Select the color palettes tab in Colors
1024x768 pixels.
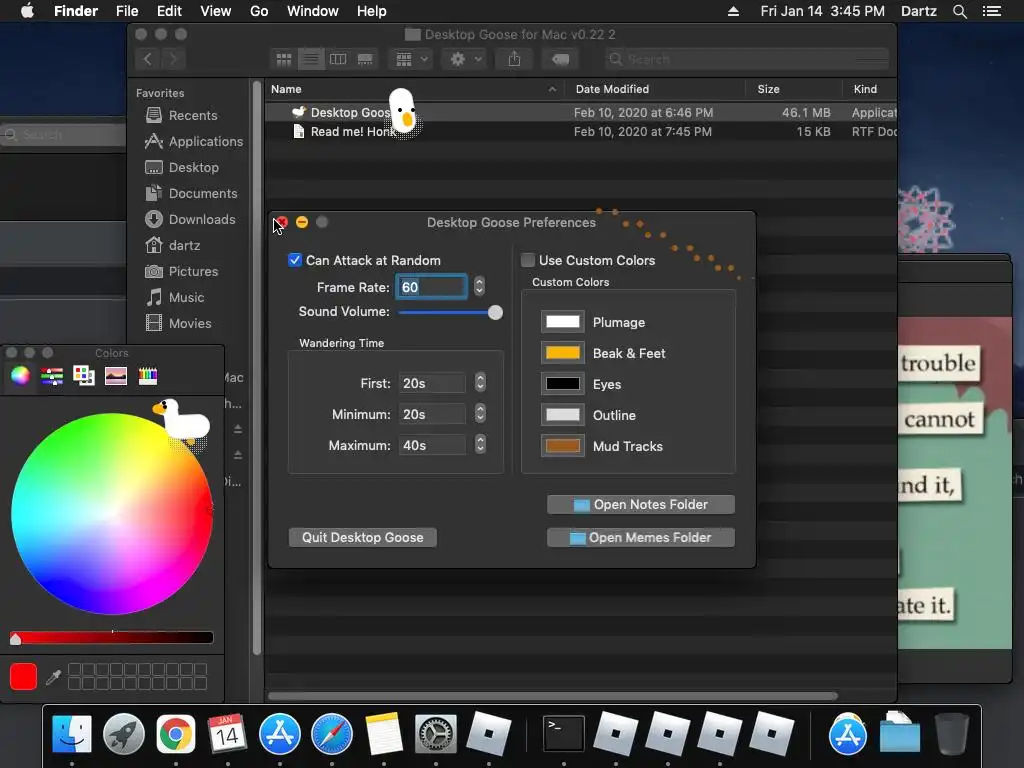84,376
